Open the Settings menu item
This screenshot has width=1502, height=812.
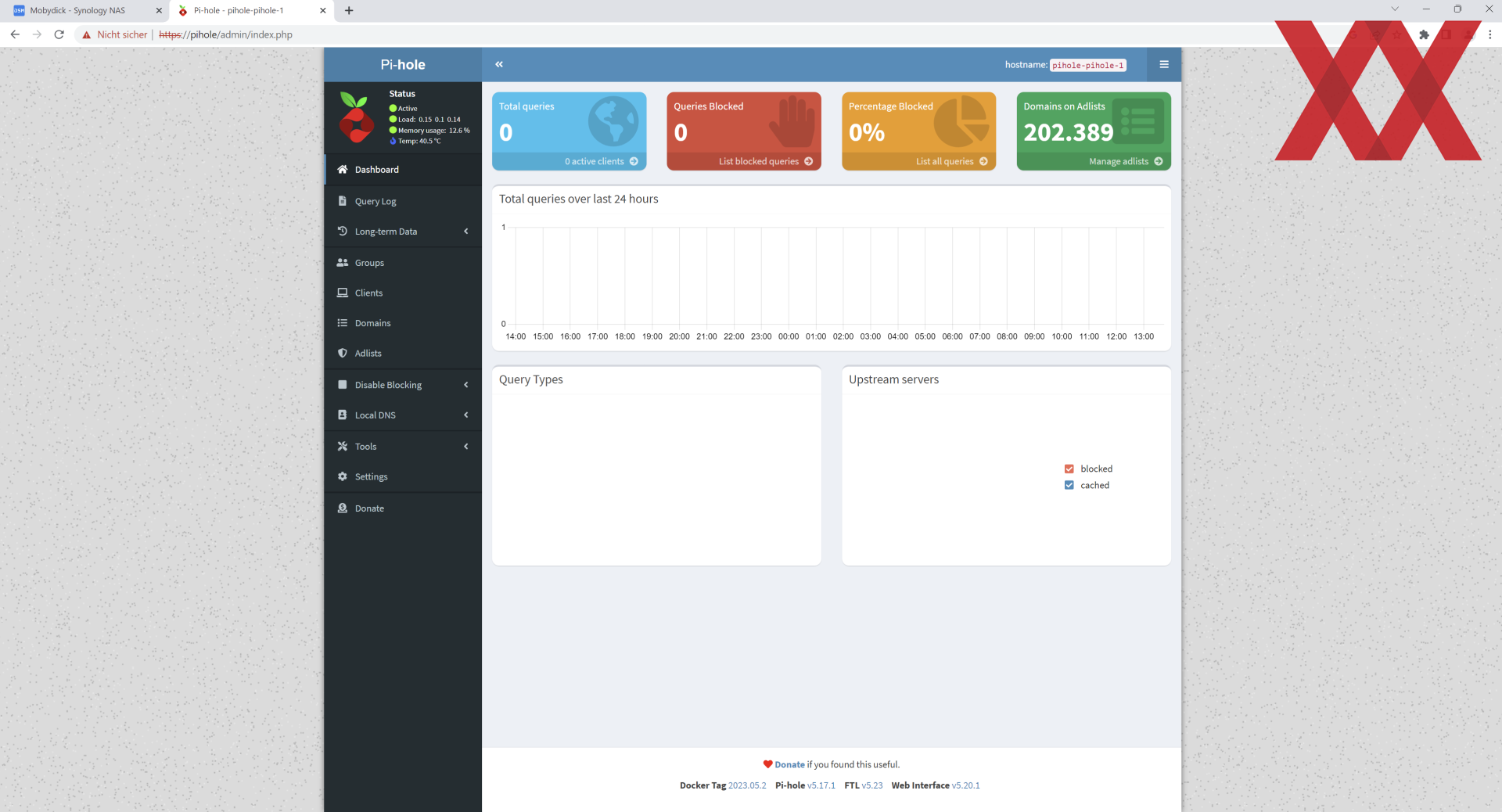[x=403, y=476]
